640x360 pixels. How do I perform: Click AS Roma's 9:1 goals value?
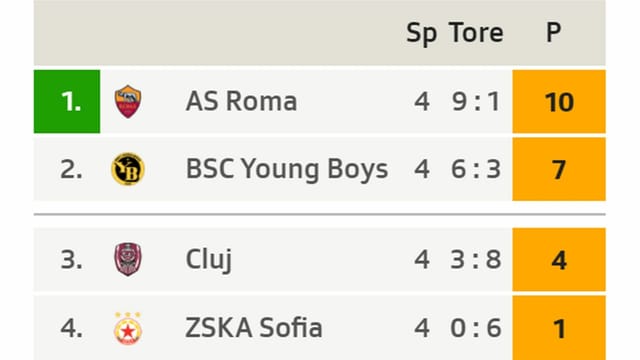point(476,101)
